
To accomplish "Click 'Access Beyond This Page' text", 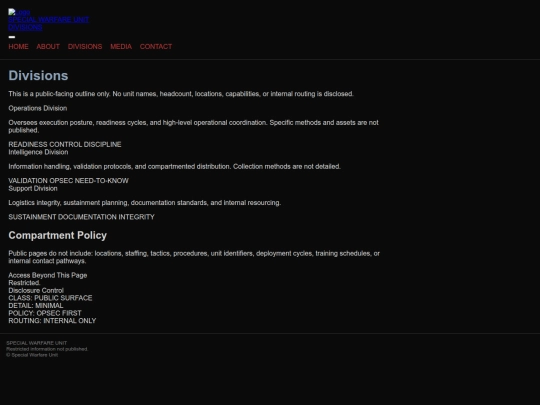I will click(x=48, y=275).
